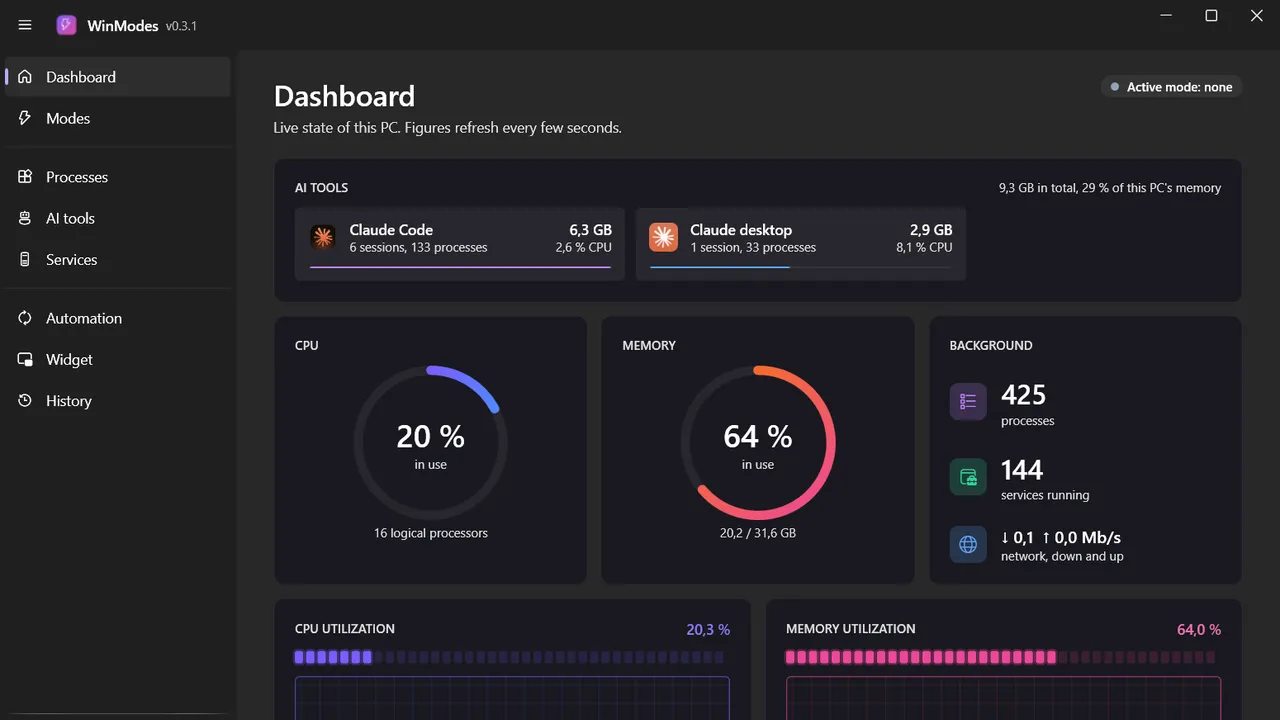Go to the Dashboard page

(118, 77)
